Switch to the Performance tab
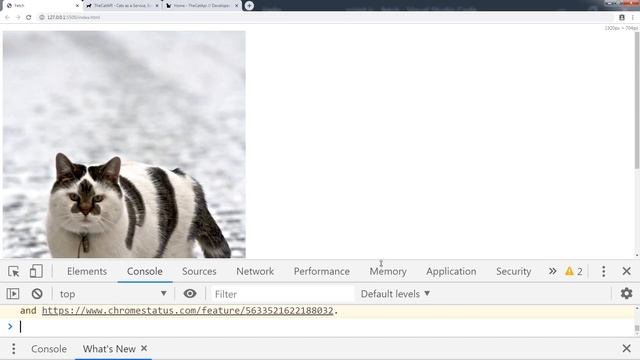Viewport: 640px width, 360px height. click(x=322, y=271)
